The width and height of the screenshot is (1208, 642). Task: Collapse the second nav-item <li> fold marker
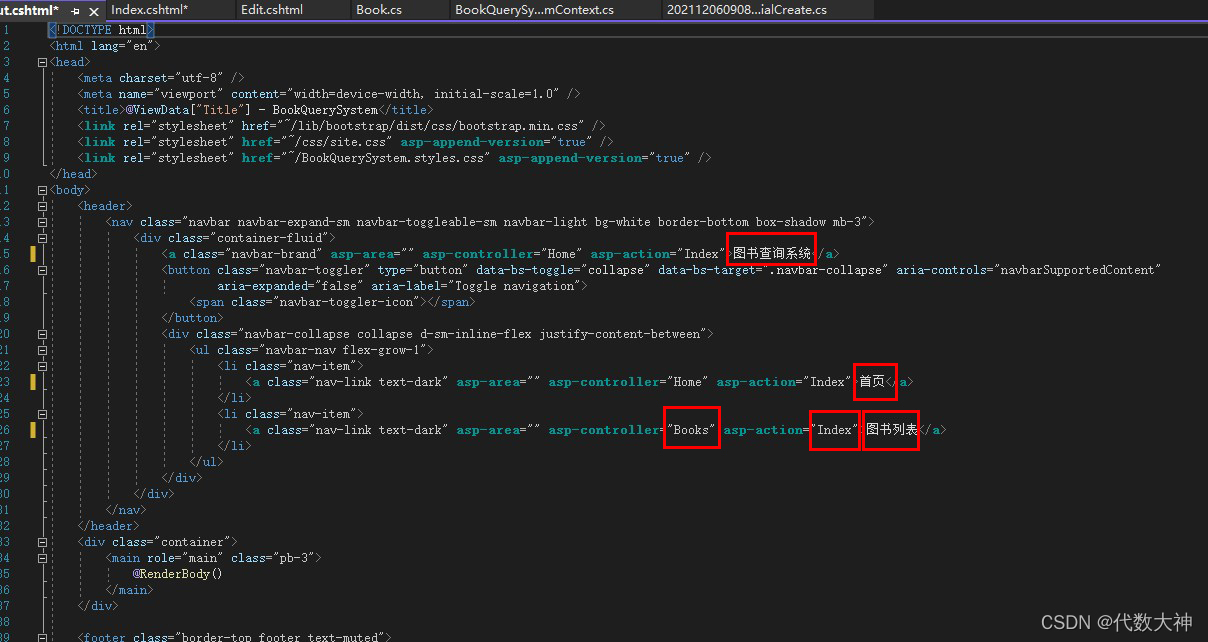tap(42, 414)
